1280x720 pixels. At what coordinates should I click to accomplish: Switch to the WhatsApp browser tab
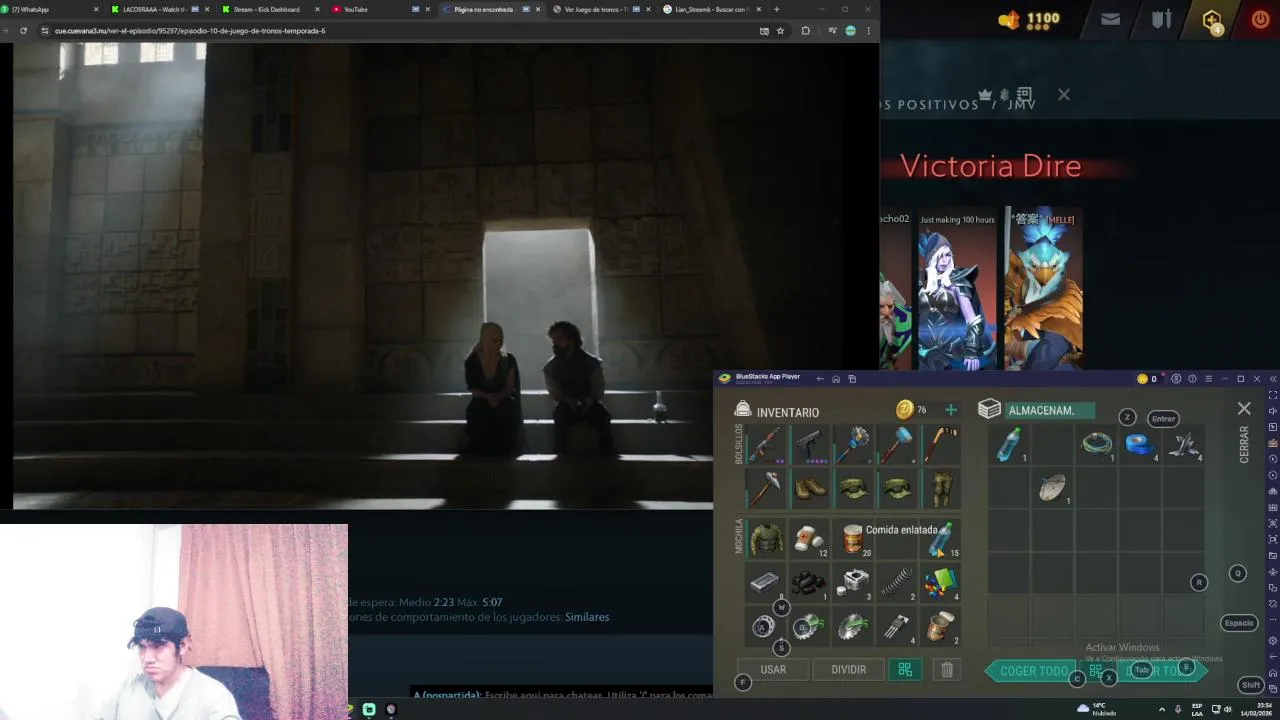(x=50, y=9)
